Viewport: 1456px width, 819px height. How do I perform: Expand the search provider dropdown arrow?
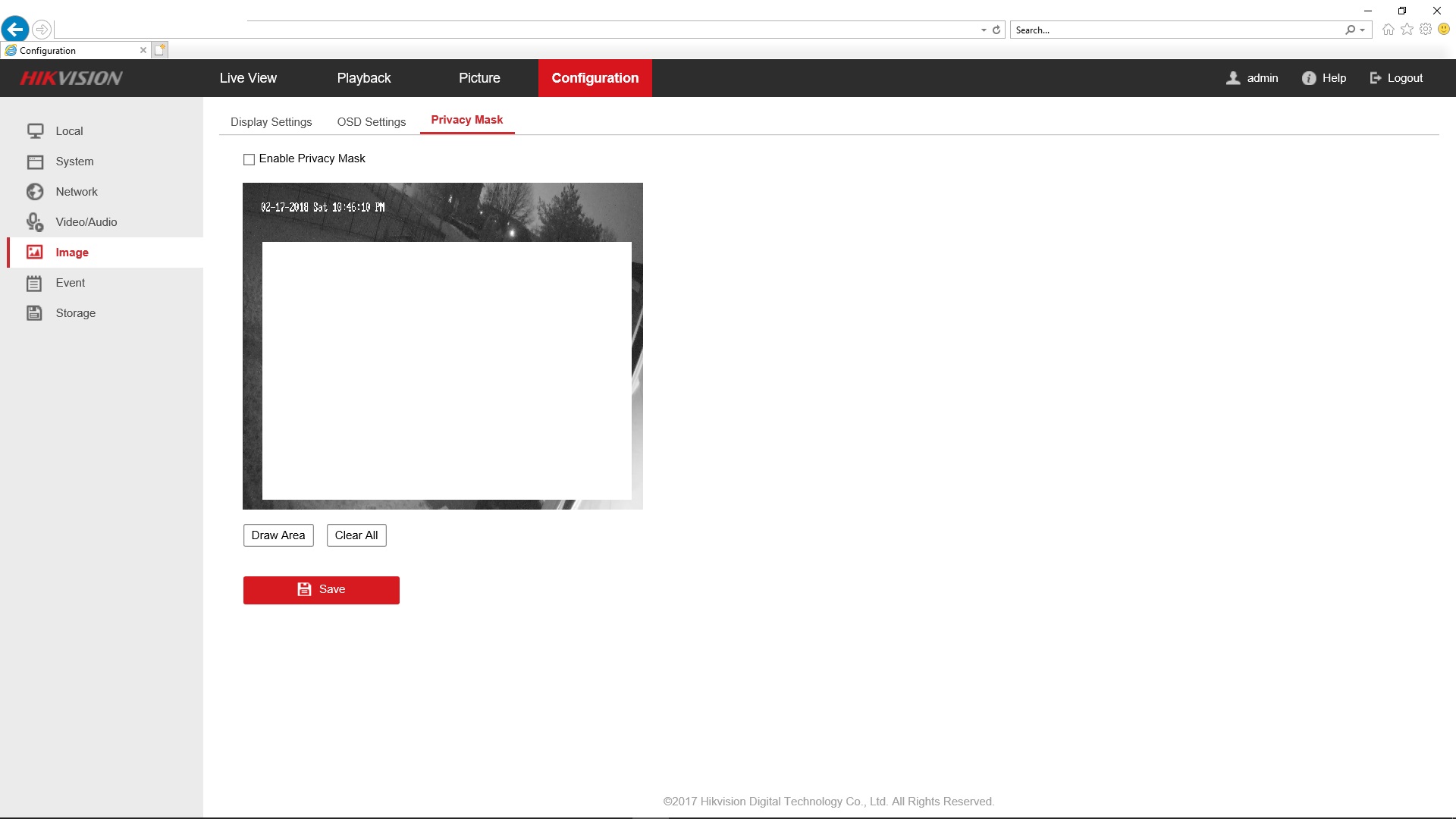(1363, 30)
